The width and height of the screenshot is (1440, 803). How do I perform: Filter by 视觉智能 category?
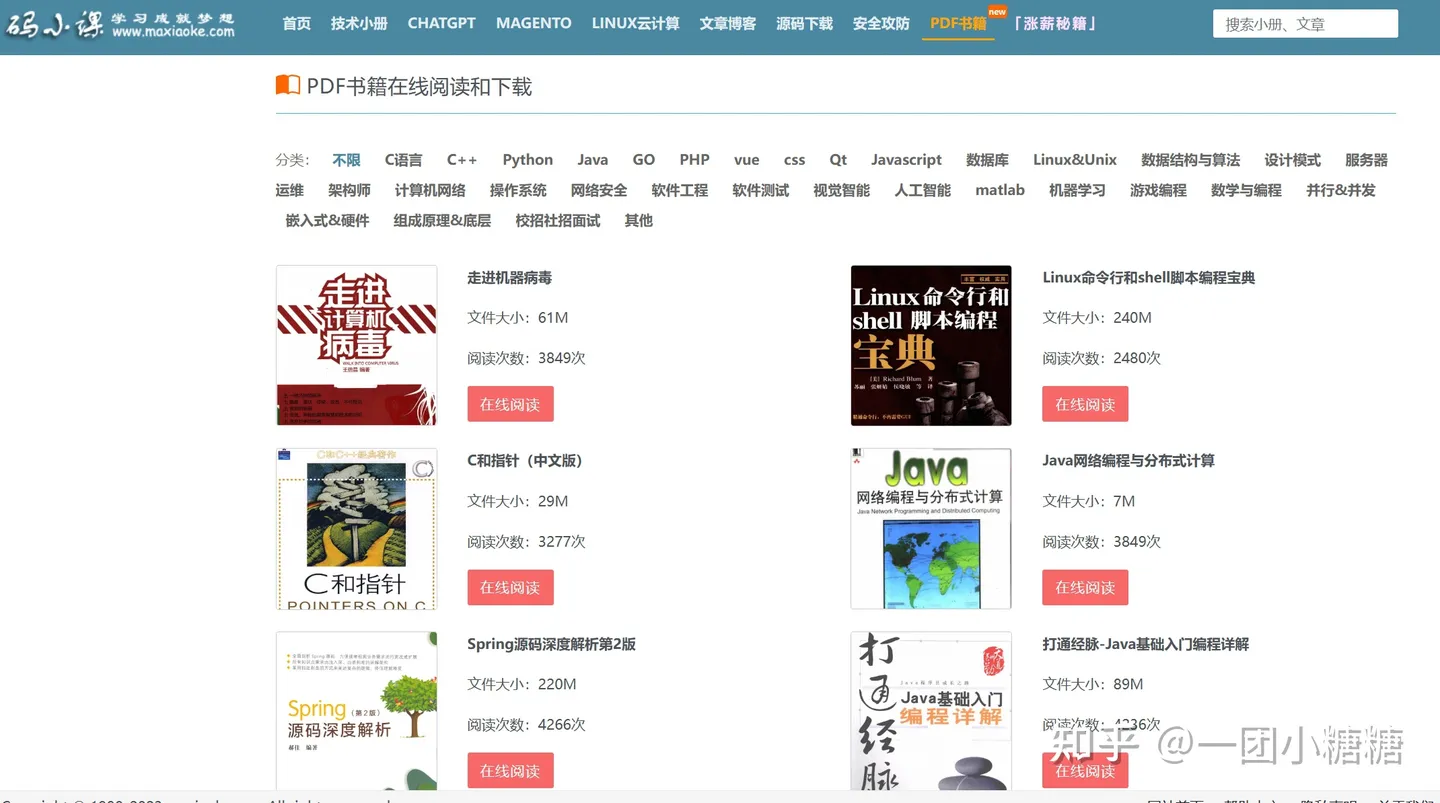click(842, 190)
